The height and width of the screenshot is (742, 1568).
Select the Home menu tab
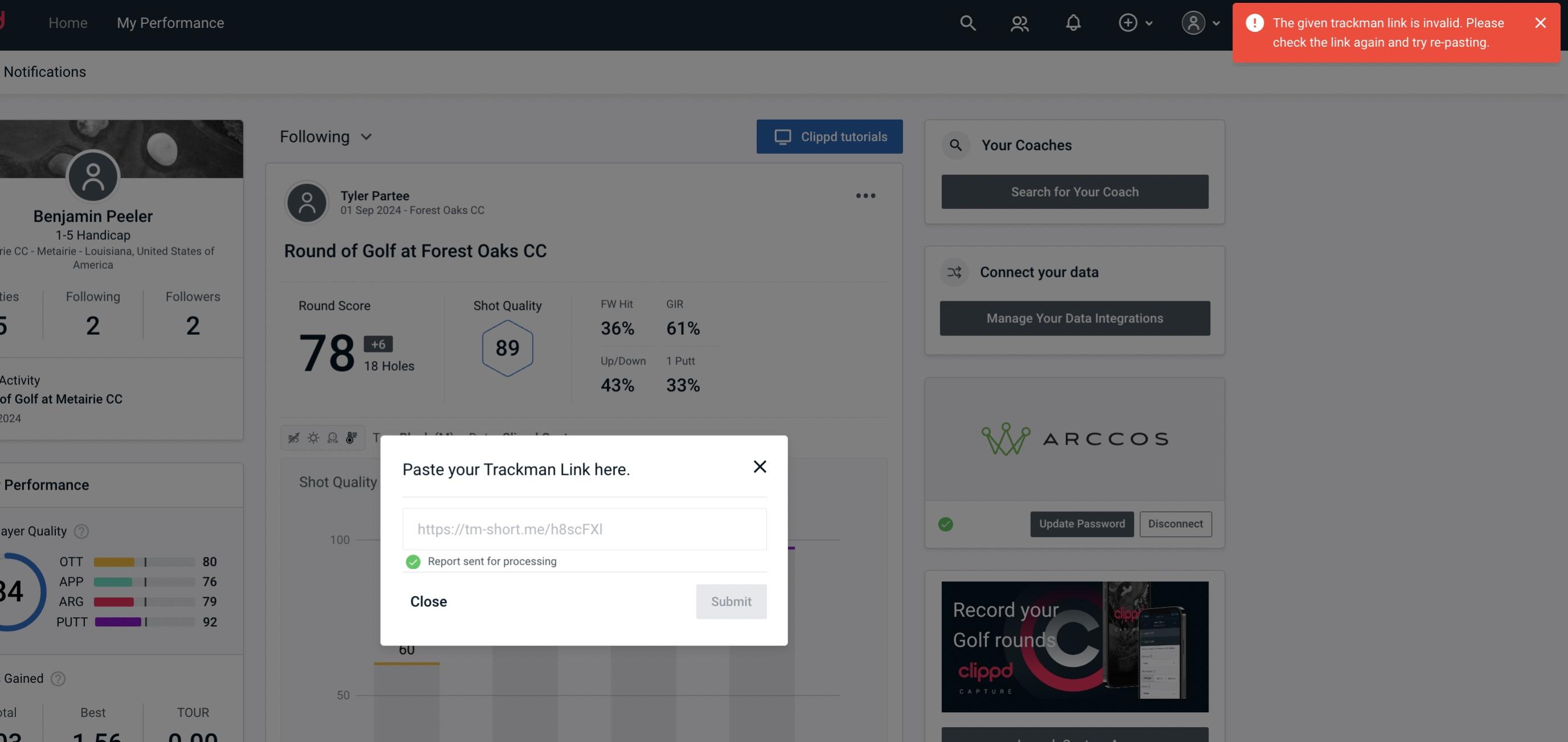coord(68,21)
